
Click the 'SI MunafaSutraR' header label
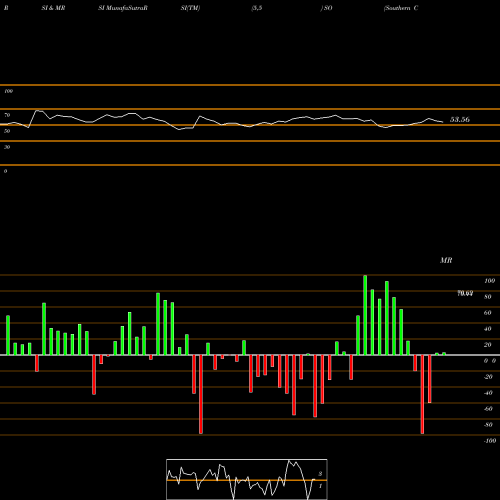pyautogui.click(x=123, y=8)
